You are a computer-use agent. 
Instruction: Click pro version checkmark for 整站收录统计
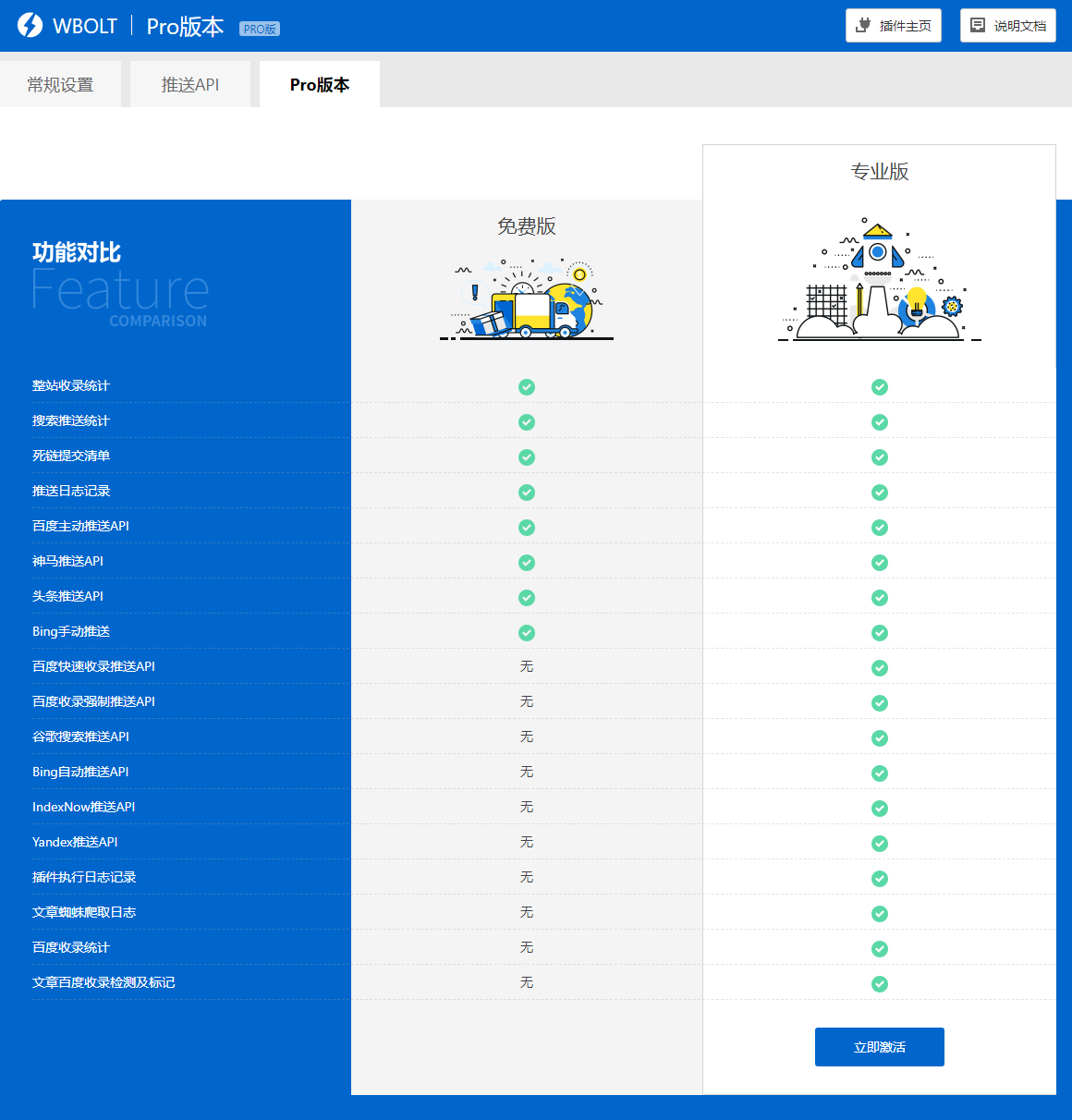(880, 387)
